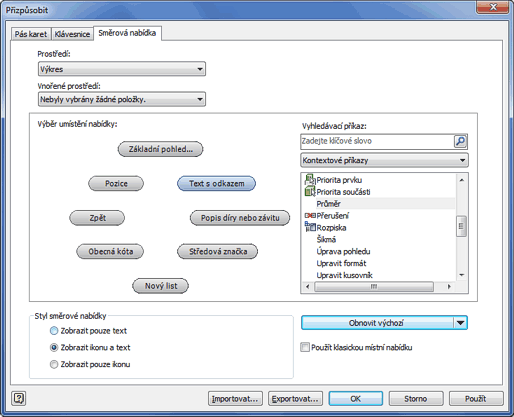Select Nový list menu position
Viewport: 514px width, 417px height.
pos(160,286)
